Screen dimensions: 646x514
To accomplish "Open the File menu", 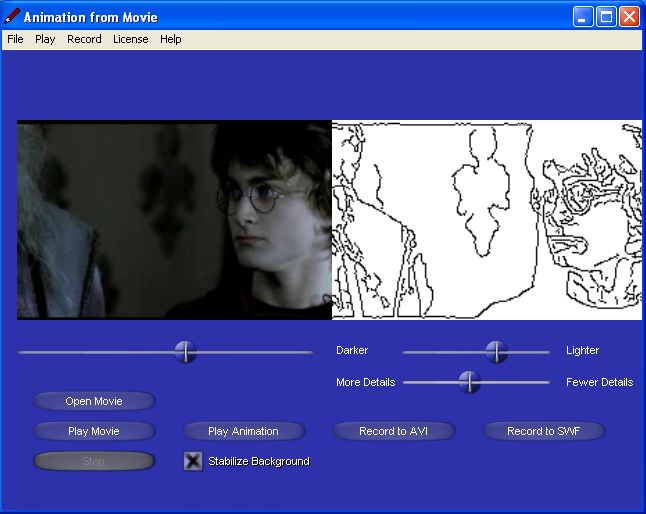I will [x=15, y=39].
